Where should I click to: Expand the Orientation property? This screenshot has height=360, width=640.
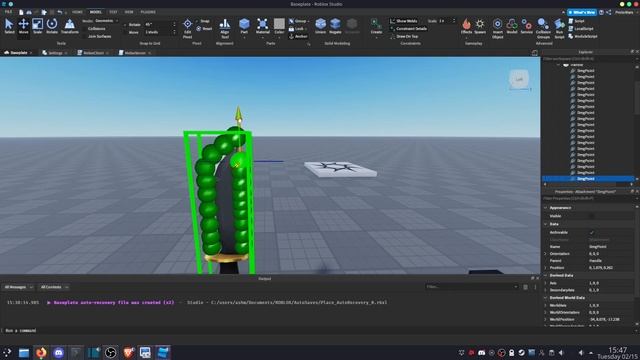[546, 253]
